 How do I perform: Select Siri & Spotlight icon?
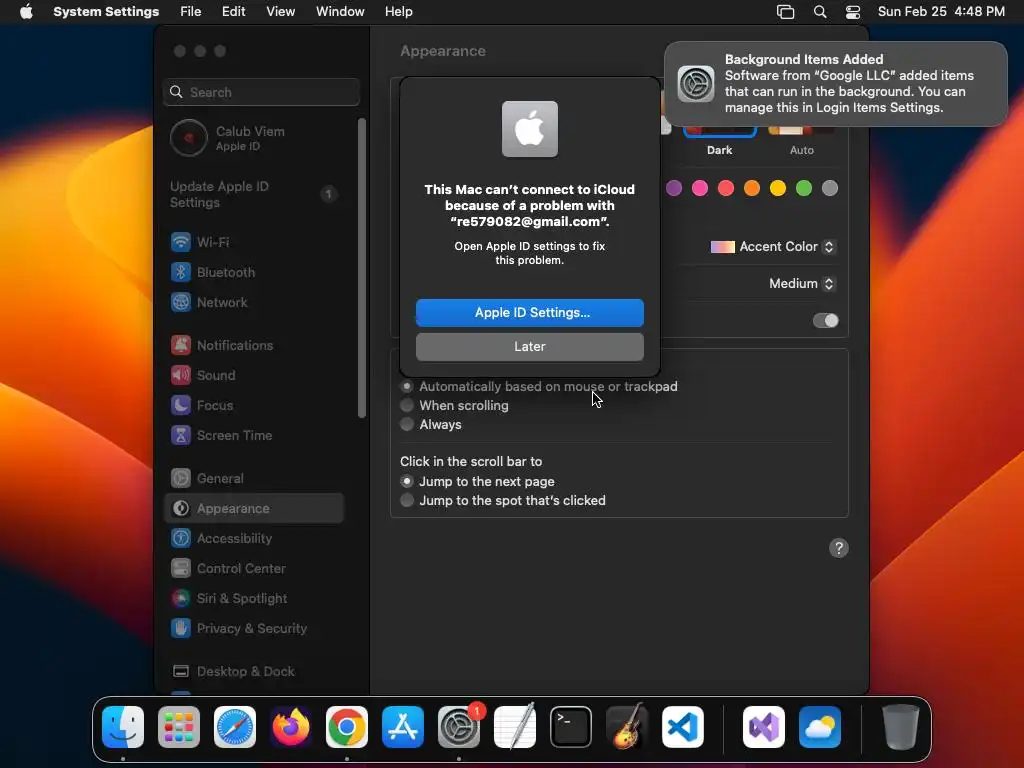pos(181,599)
